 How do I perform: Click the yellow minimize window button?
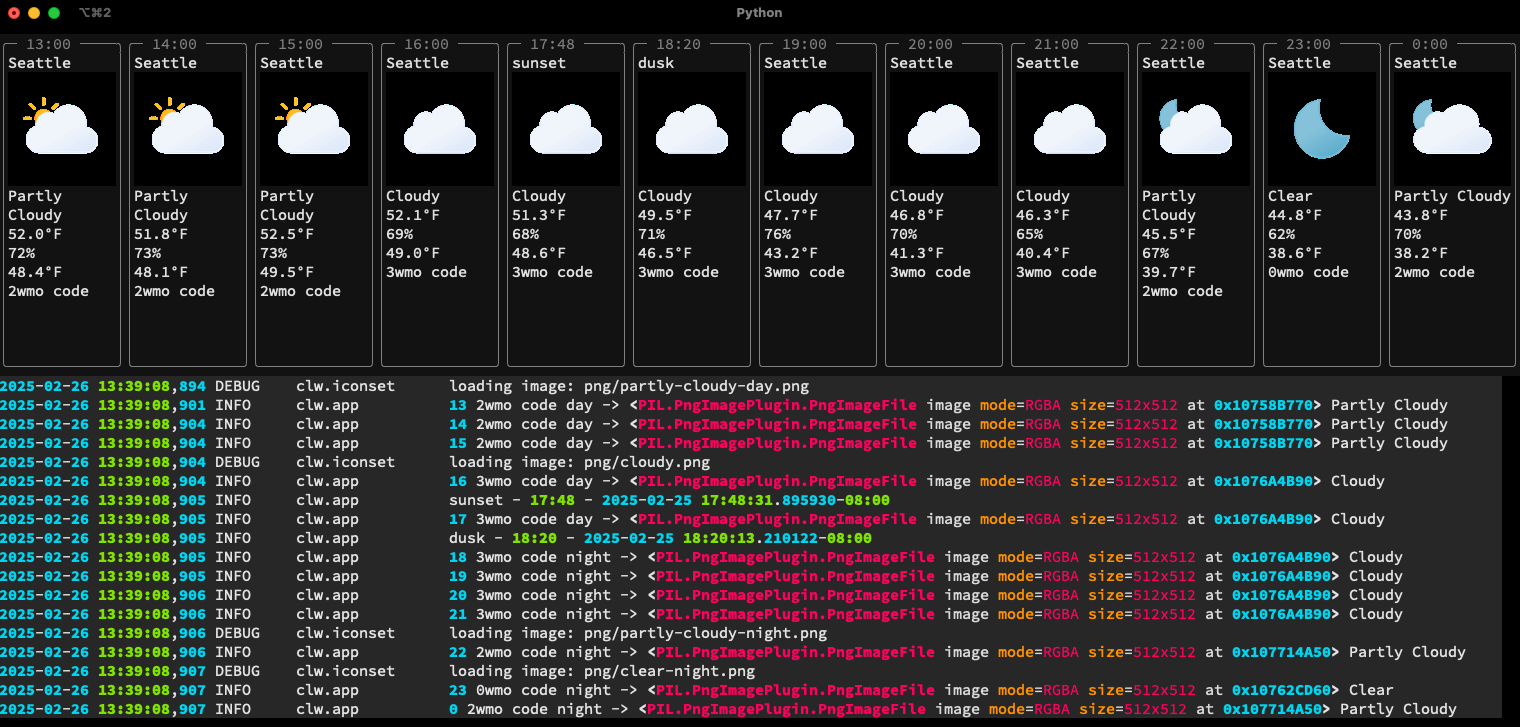click(x=34, y=13)
